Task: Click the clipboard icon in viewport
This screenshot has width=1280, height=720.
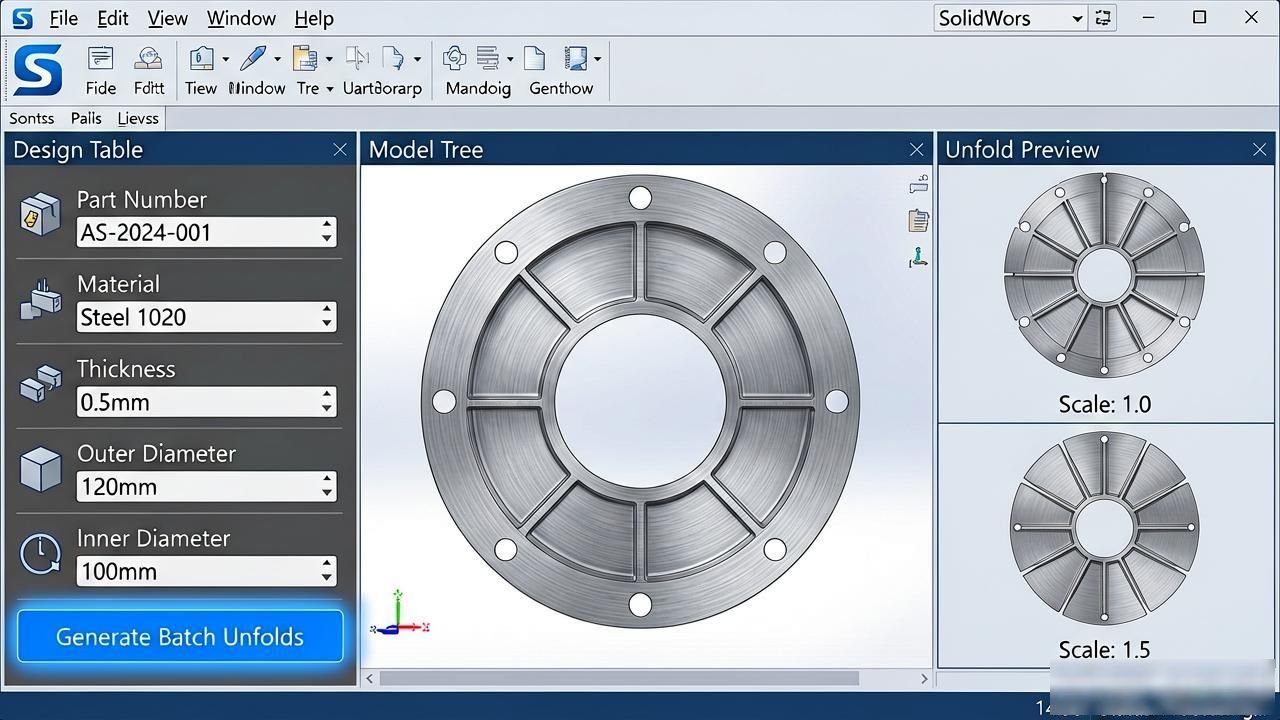Action: coord(918,220)
